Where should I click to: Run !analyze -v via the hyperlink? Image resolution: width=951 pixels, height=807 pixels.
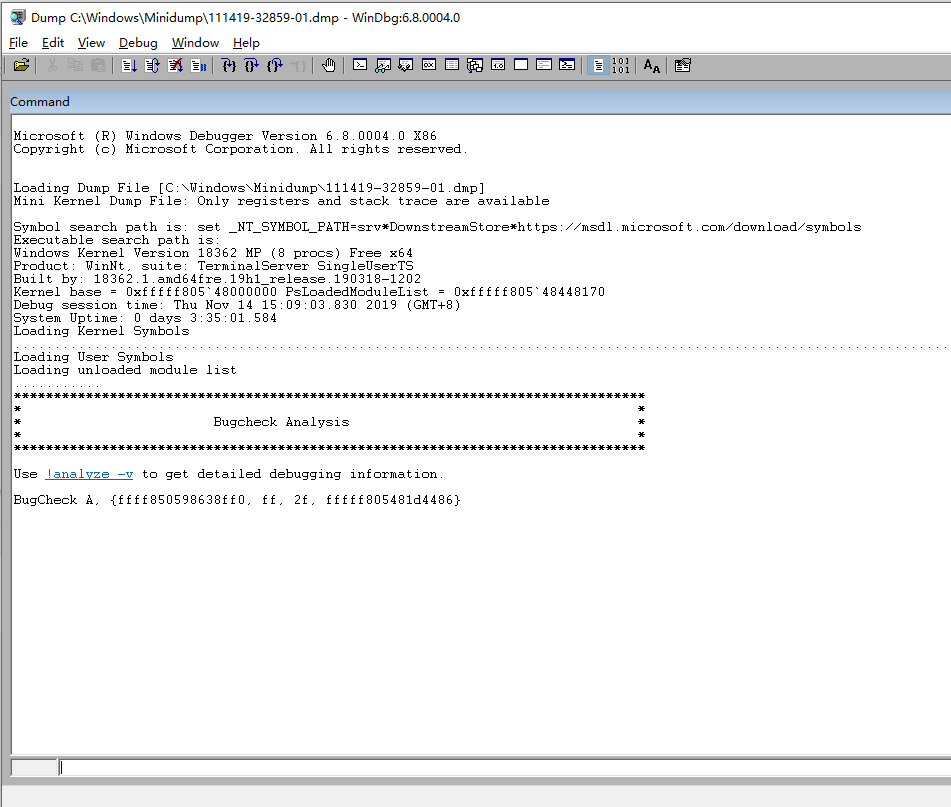tap(91, 474)
